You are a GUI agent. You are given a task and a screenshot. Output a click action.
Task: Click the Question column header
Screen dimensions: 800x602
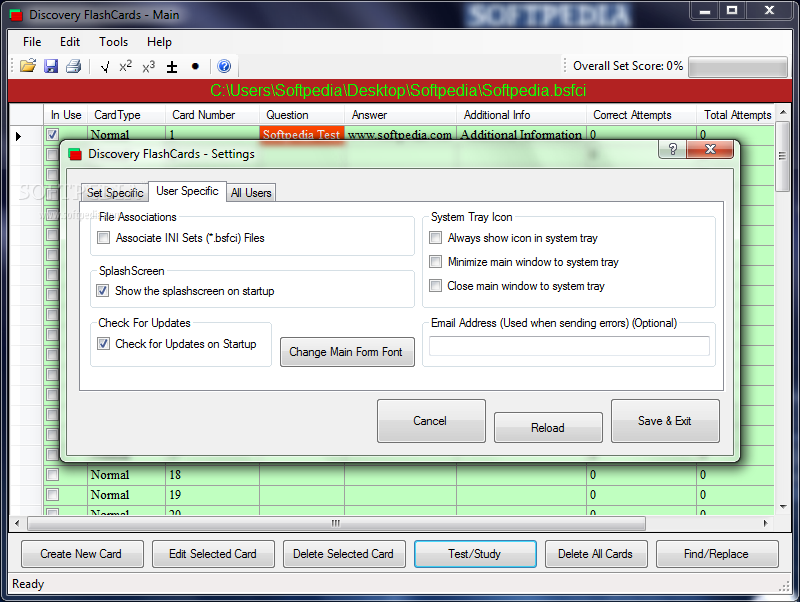(302, 115)
